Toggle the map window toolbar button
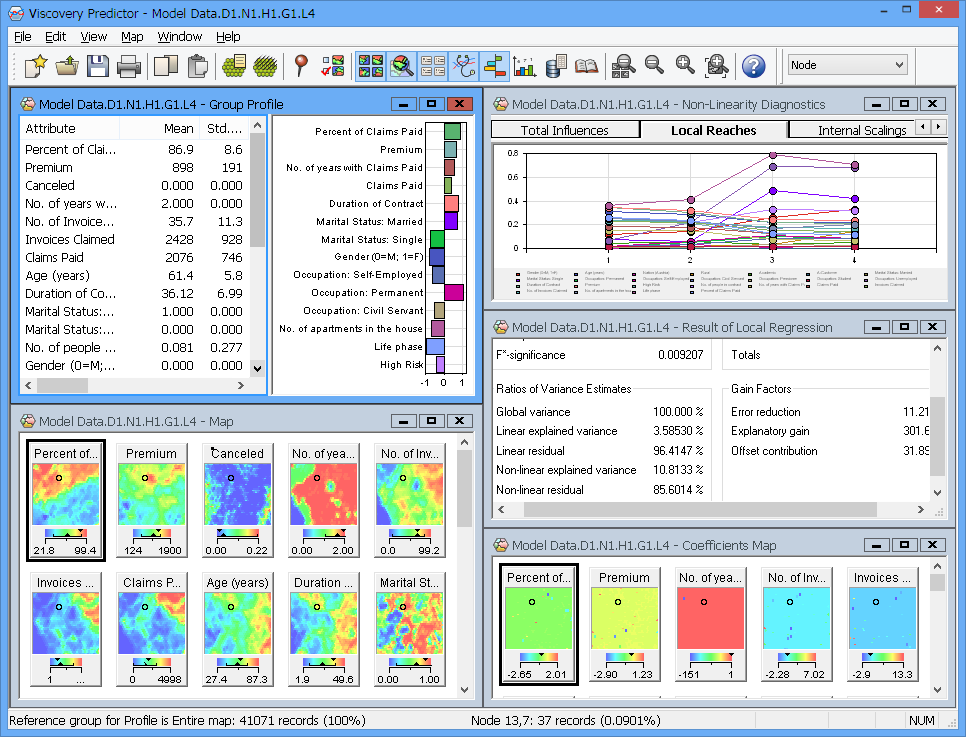The height and width of the screenshot is (737, 966). pos(370,66)
